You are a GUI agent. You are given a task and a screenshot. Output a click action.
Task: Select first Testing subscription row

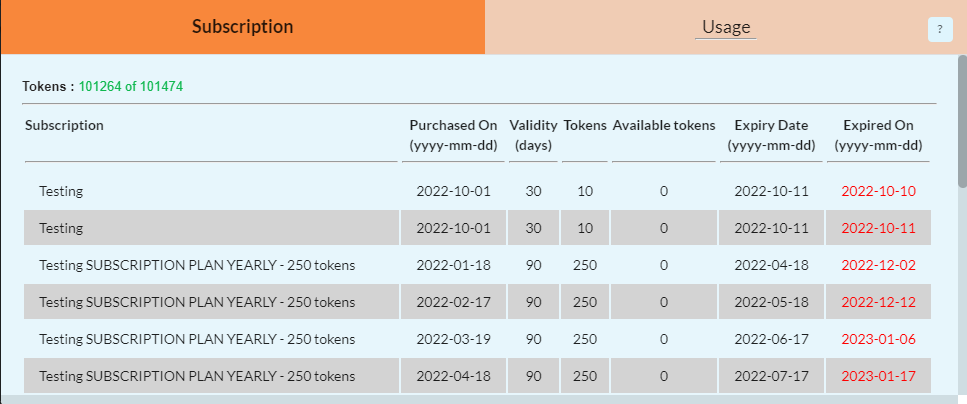tap(61, 191)
